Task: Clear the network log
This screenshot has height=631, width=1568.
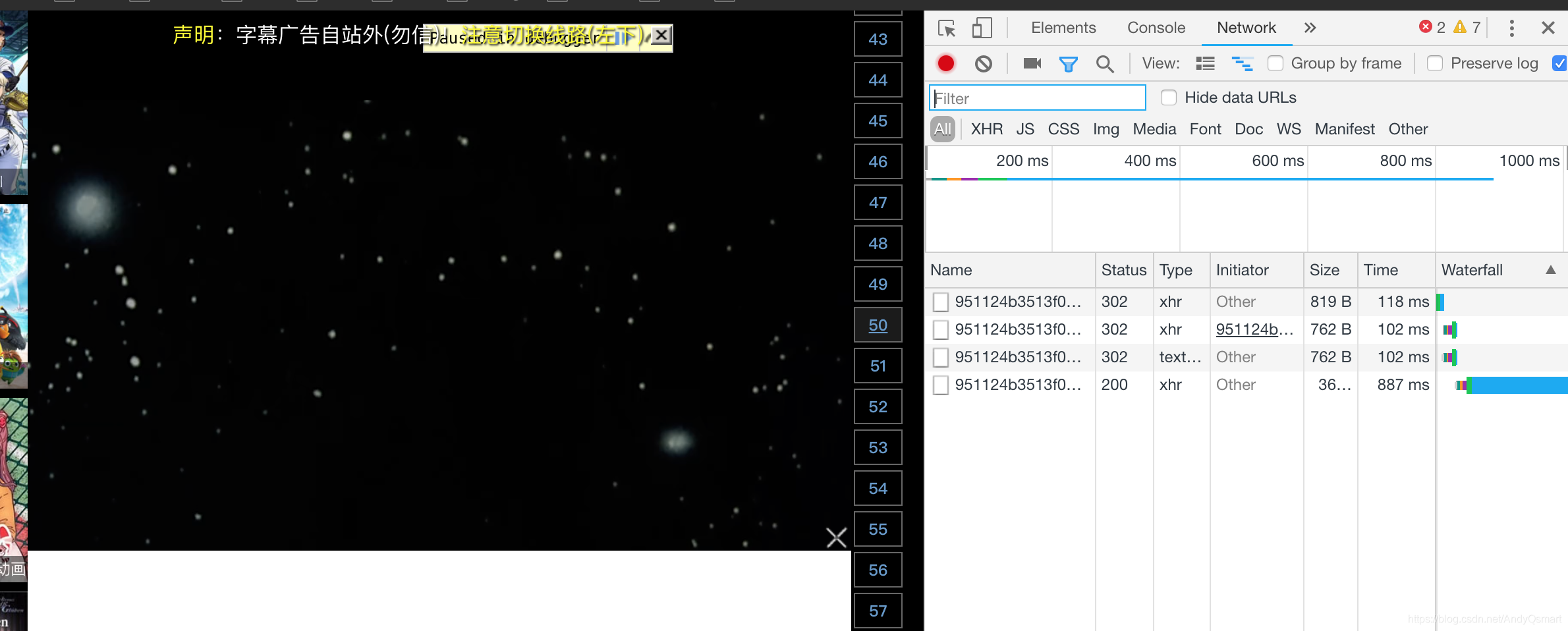Action: (x=984, y=63)
